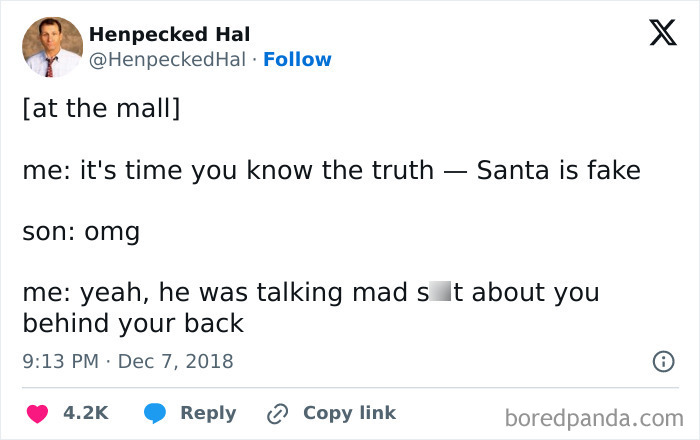Click the blue reply speech bubble icon
The image size is (700, 440).
tap(155, 413)
